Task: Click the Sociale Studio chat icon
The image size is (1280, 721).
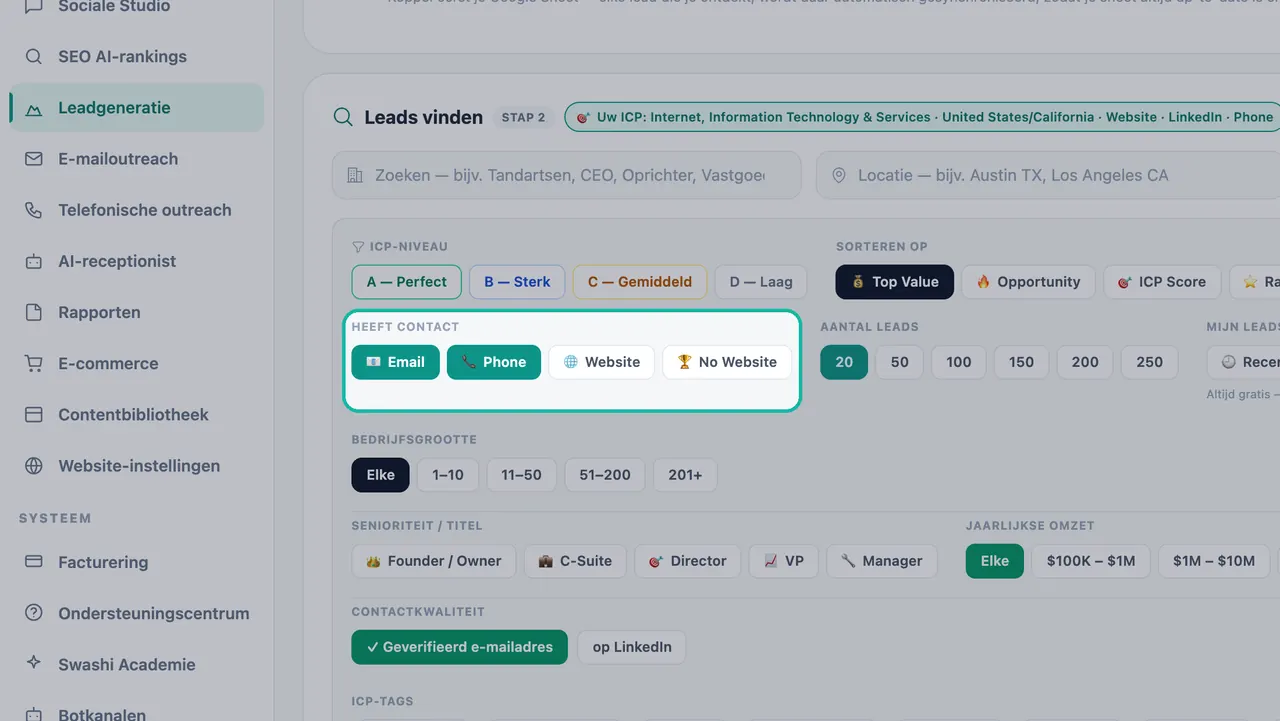Action: click(x=34, y=6)
